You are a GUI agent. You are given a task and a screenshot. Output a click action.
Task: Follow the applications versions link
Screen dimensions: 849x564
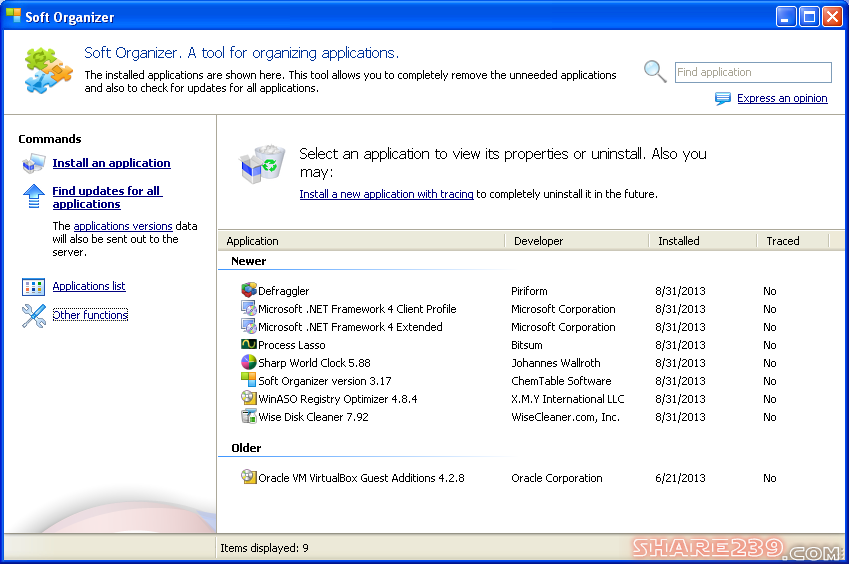click(123, 226)
